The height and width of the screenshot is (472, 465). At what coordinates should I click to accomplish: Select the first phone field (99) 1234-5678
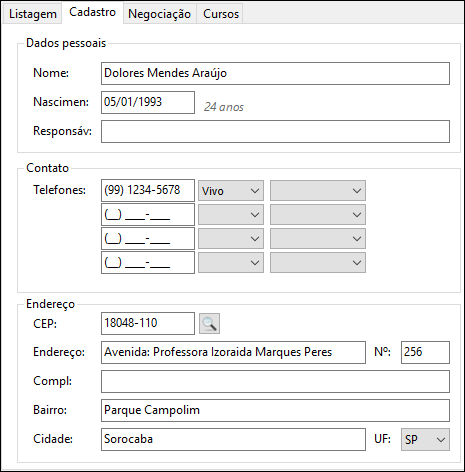[148, 190]
